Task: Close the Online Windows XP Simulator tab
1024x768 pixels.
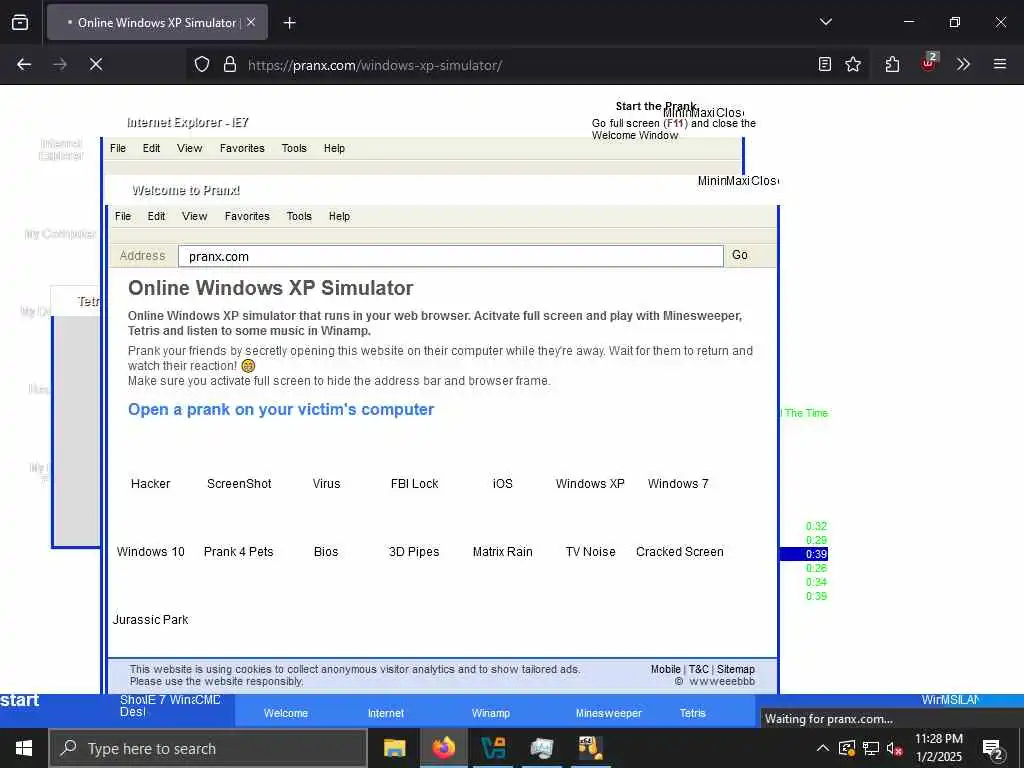Action: 251,22
